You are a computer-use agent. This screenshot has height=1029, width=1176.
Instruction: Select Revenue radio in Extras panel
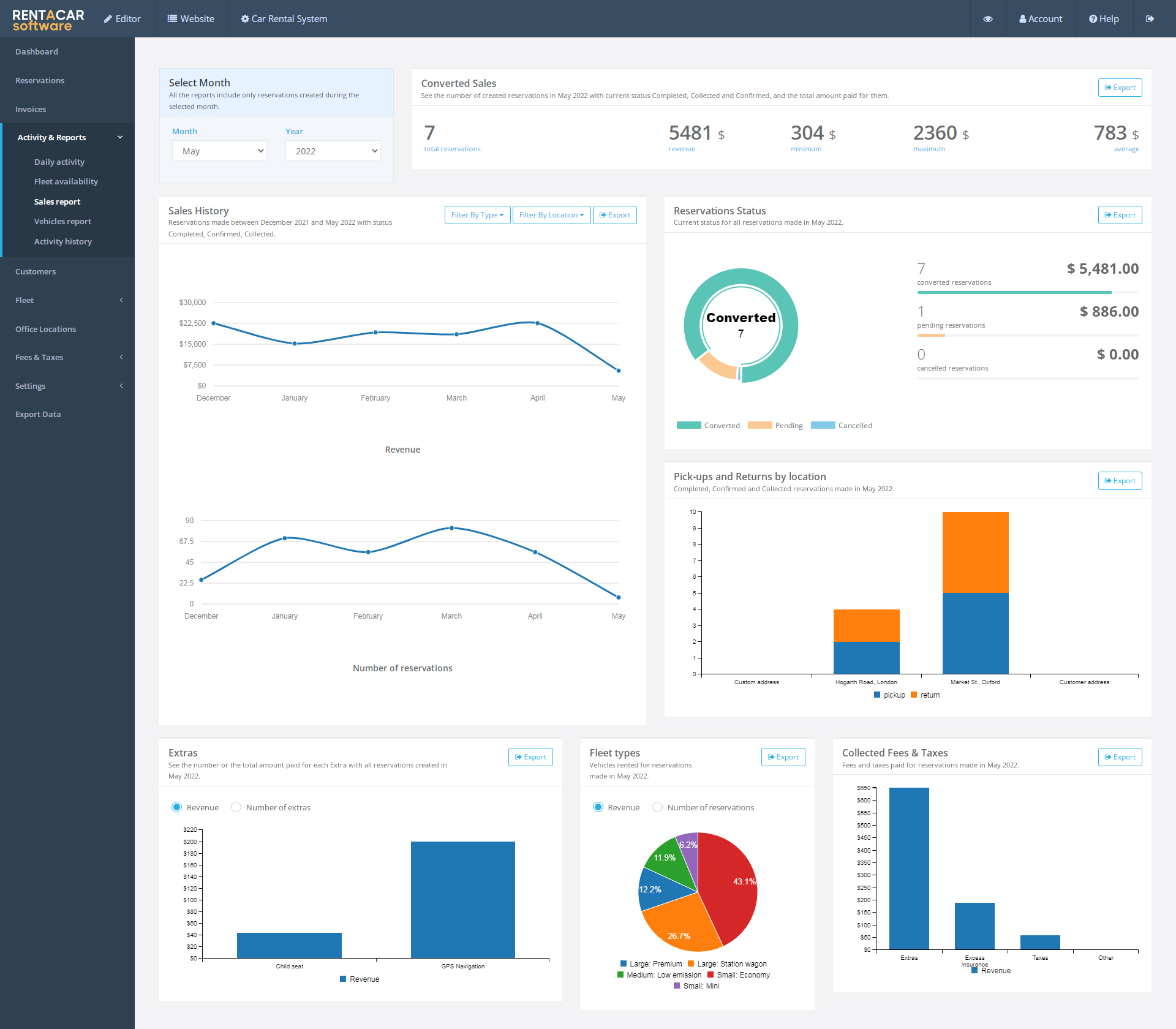point(177,807)
